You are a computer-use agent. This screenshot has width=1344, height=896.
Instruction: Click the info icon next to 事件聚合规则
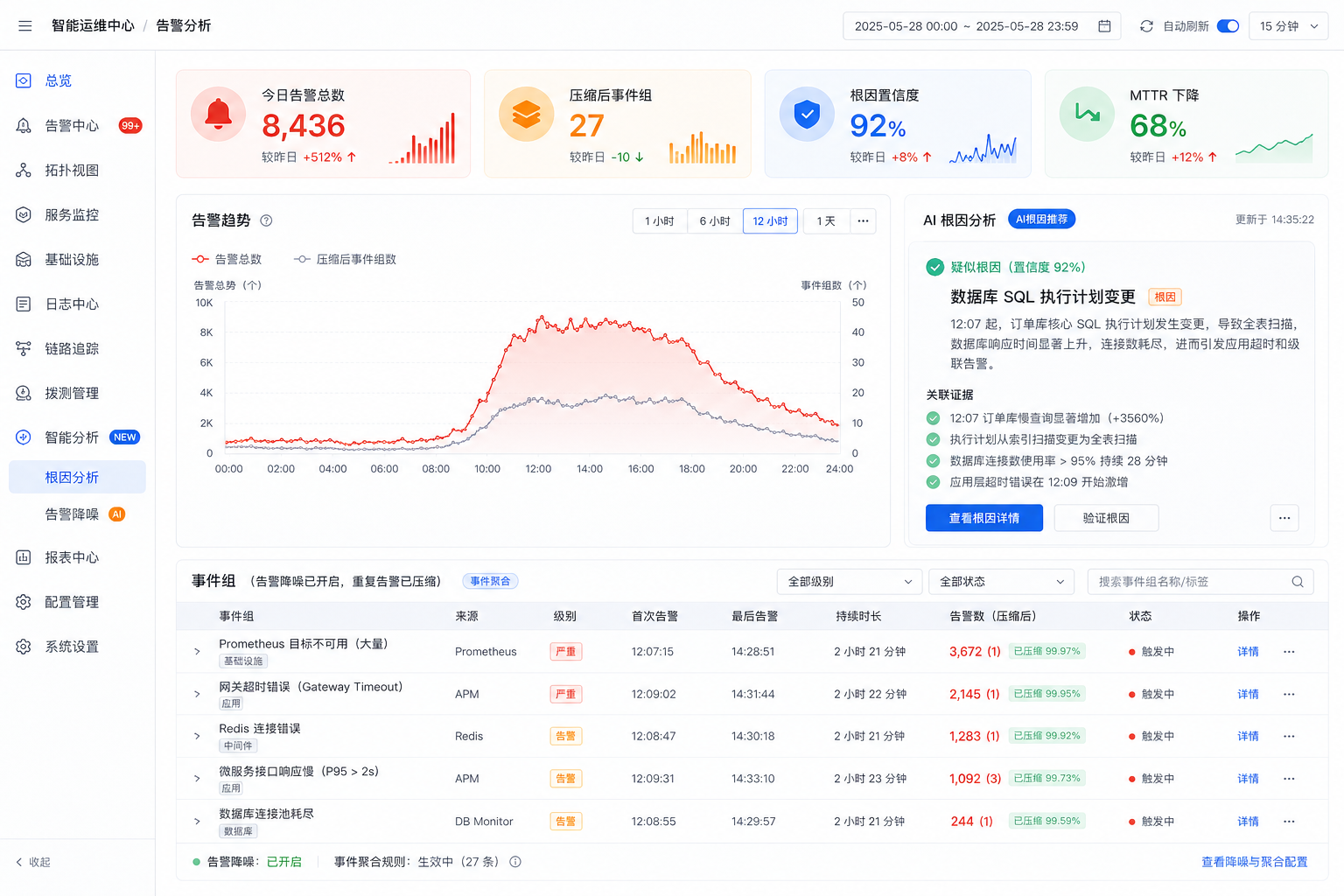coord(515,862)
